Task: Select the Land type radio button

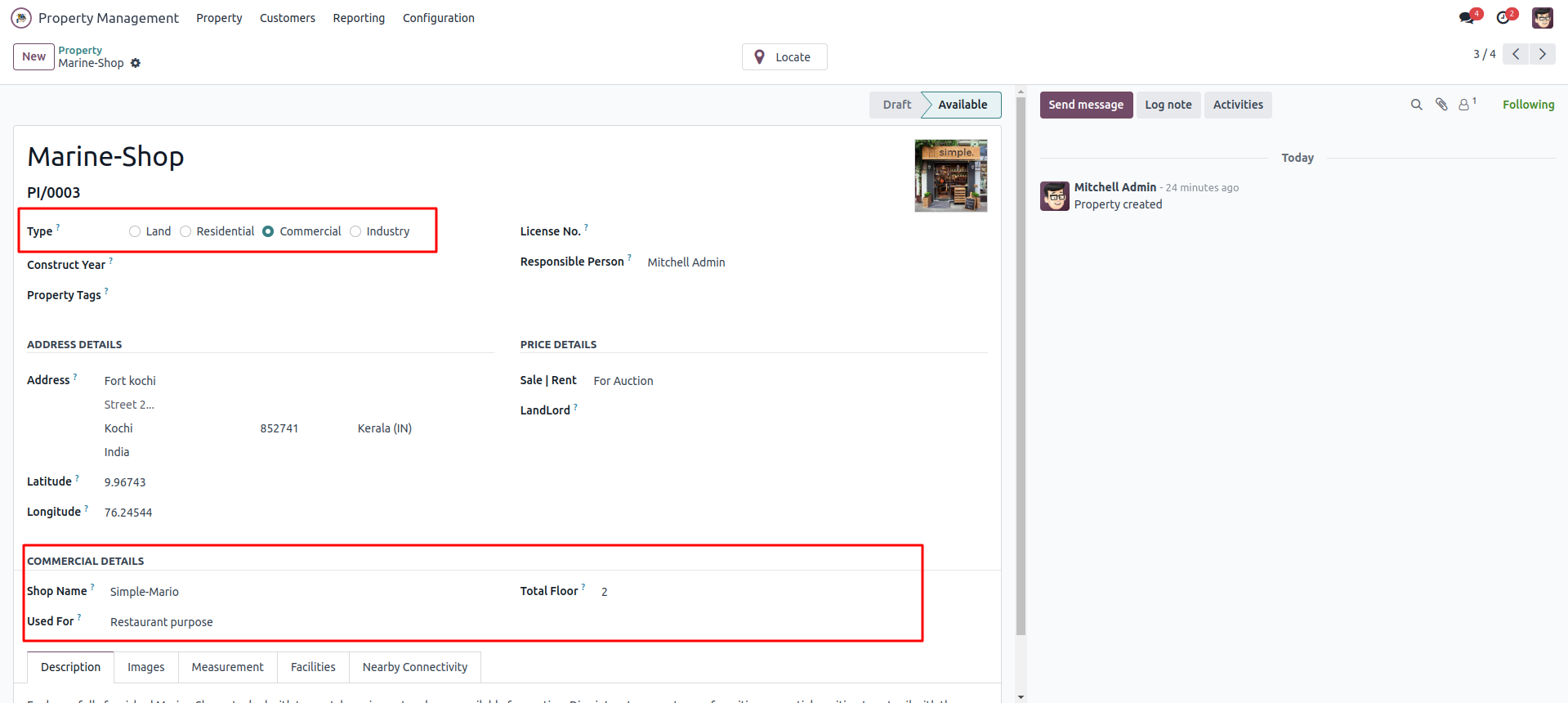Action: pyautogui.click(x=135, y=231)
